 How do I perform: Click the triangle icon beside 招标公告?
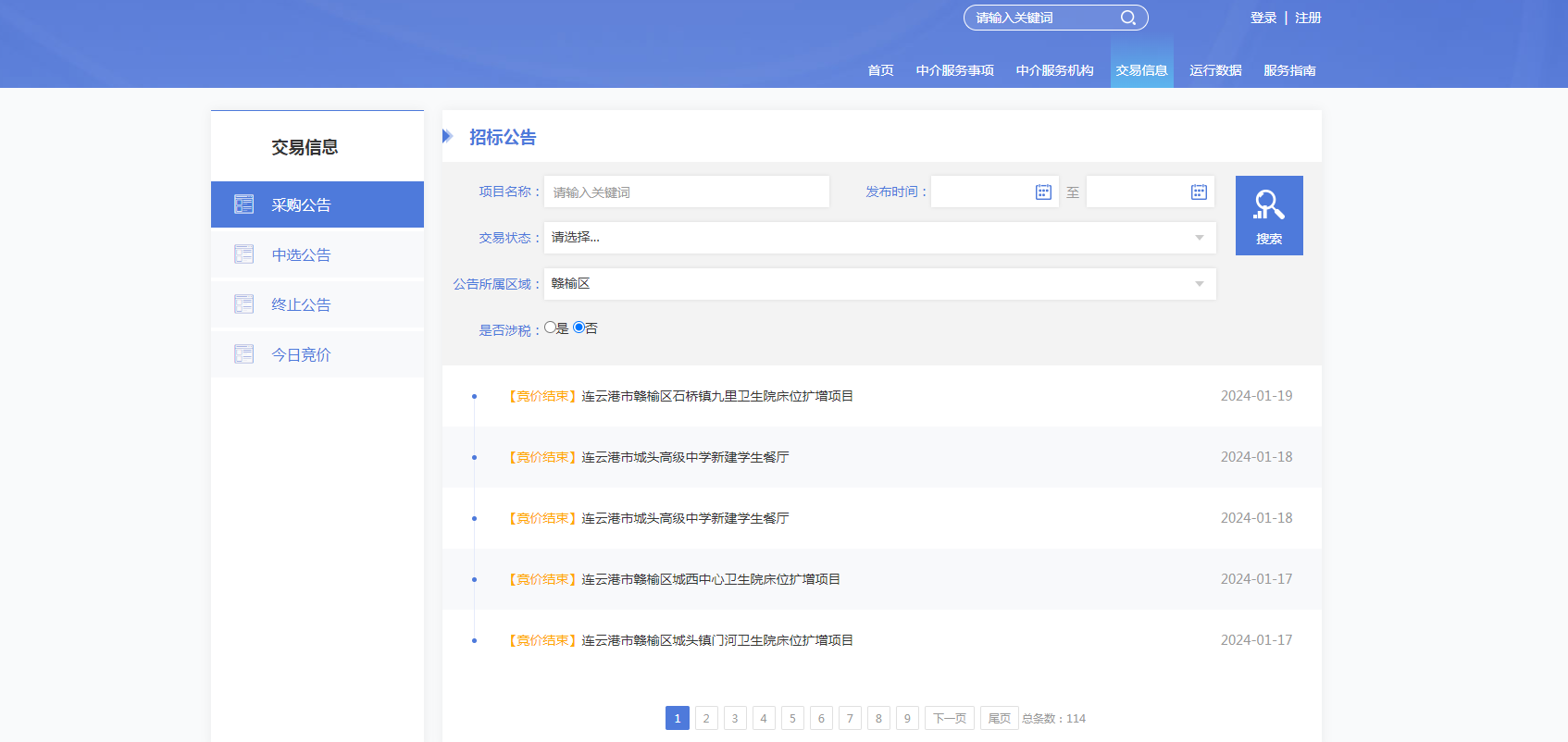[x=448, y=137]
